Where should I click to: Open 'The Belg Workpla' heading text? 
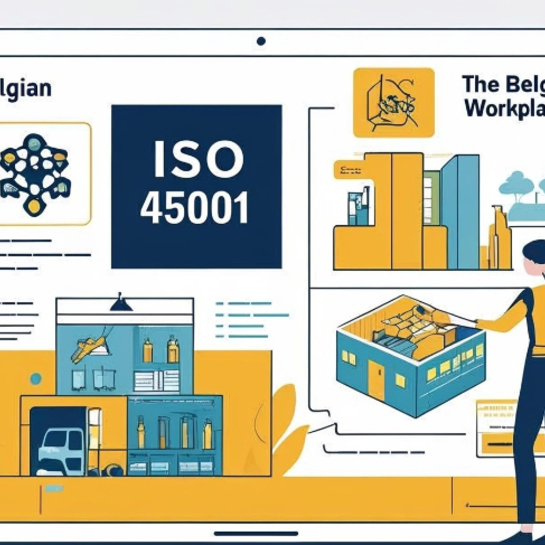(503, 96)
